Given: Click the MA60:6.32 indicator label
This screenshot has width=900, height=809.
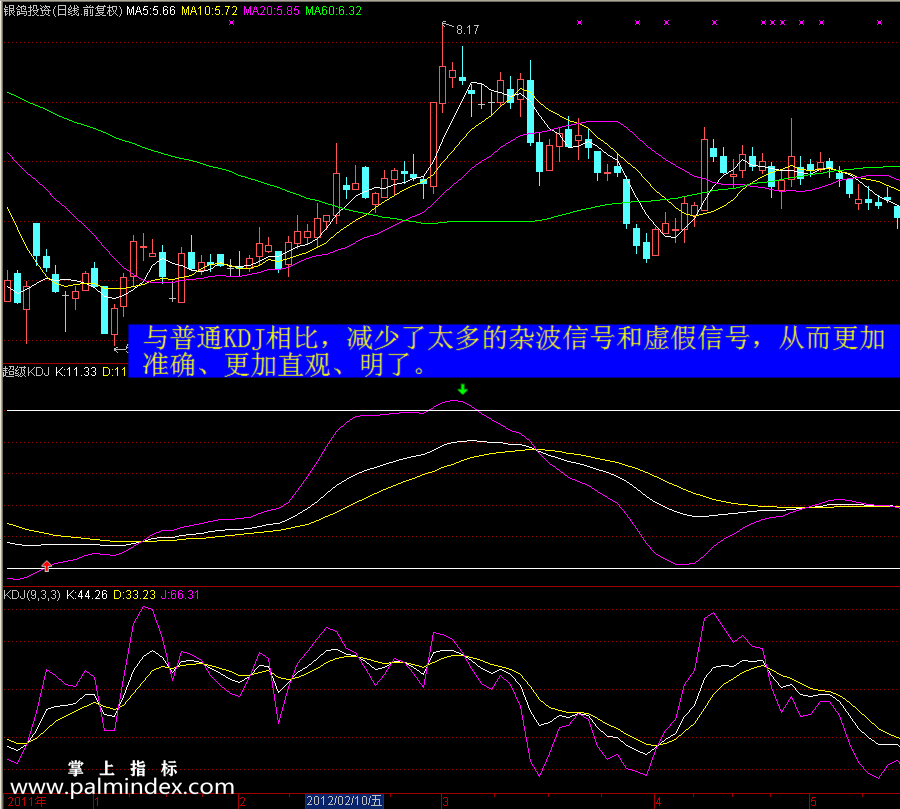Looking at the screenshot, I should pos(333,10).
